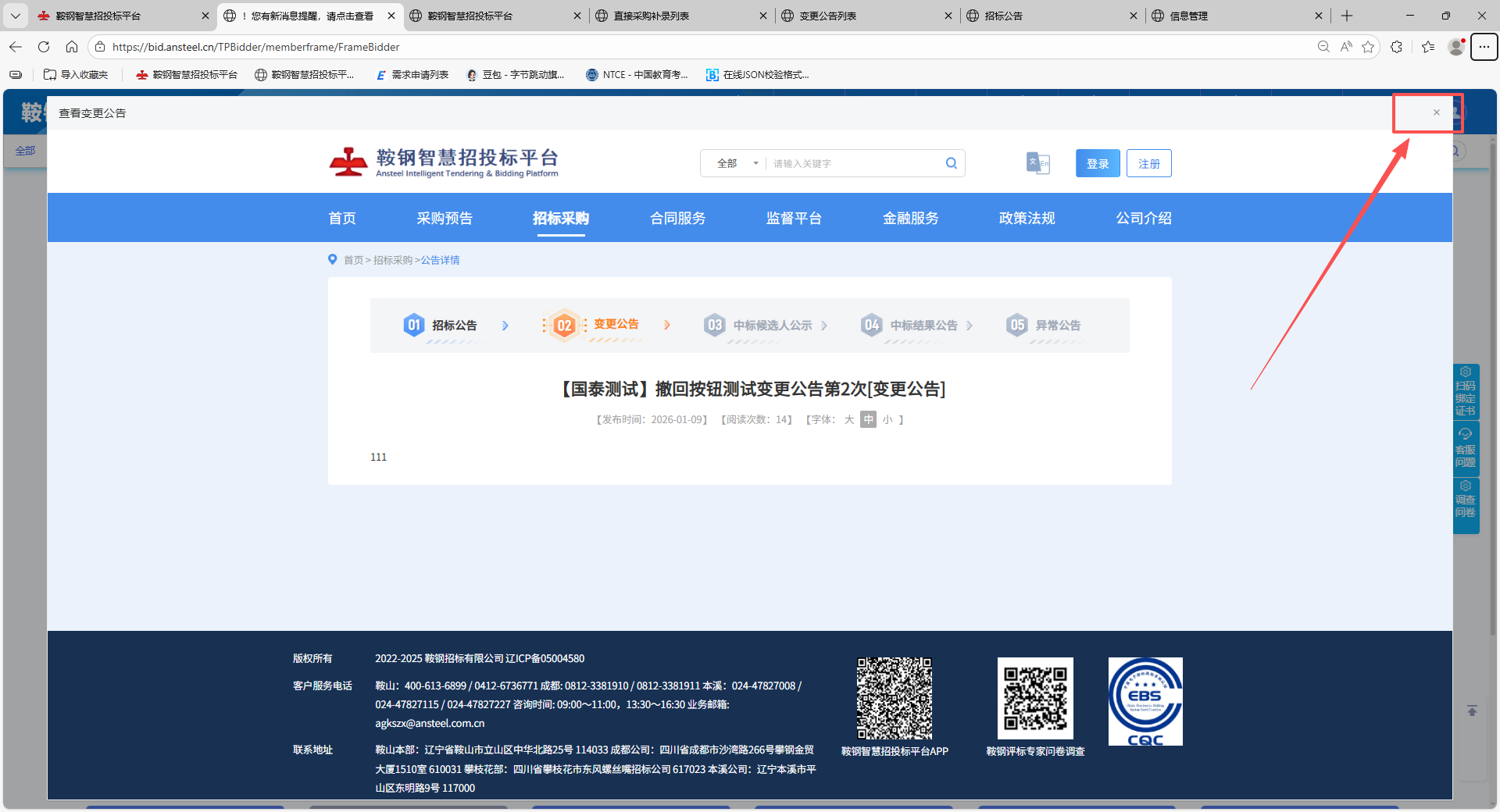
Task: Open the 调查问卷 survey sidebar item
Action: tap(1466, 500)
